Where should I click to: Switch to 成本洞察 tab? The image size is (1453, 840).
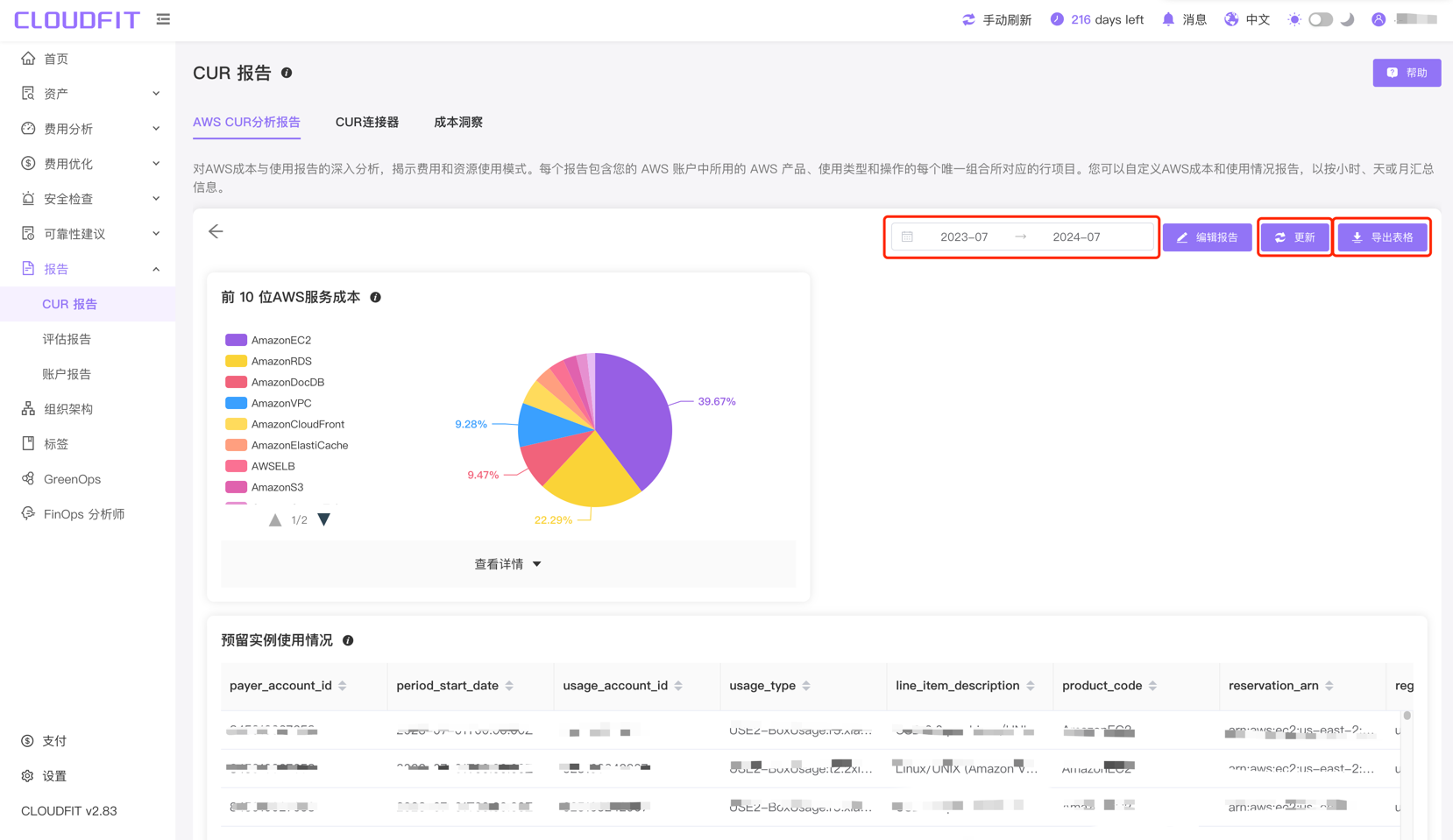tap(458, 122)
